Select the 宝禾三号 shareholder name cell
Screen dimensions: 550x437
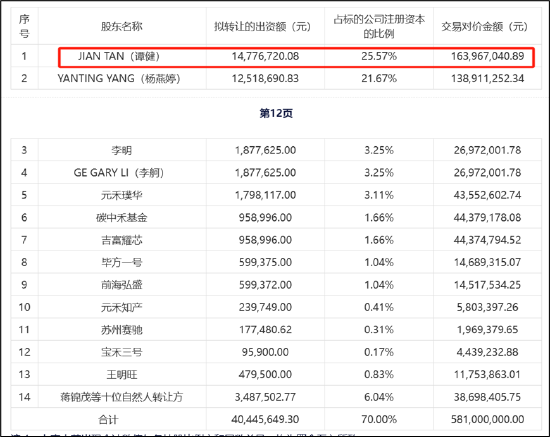(x=122, y=352)
